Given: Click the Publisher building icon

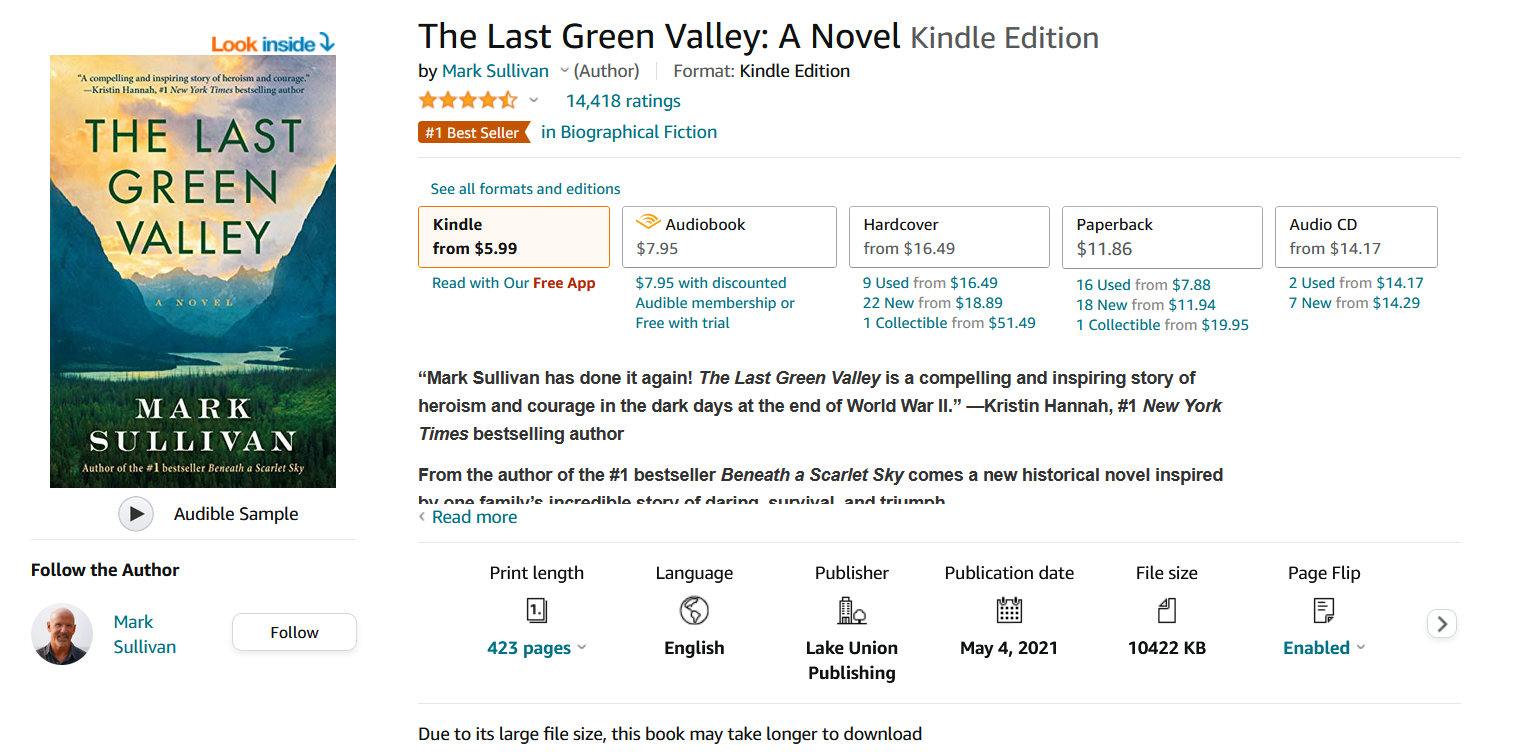Looking at the screenshot, I should [851, 610].
